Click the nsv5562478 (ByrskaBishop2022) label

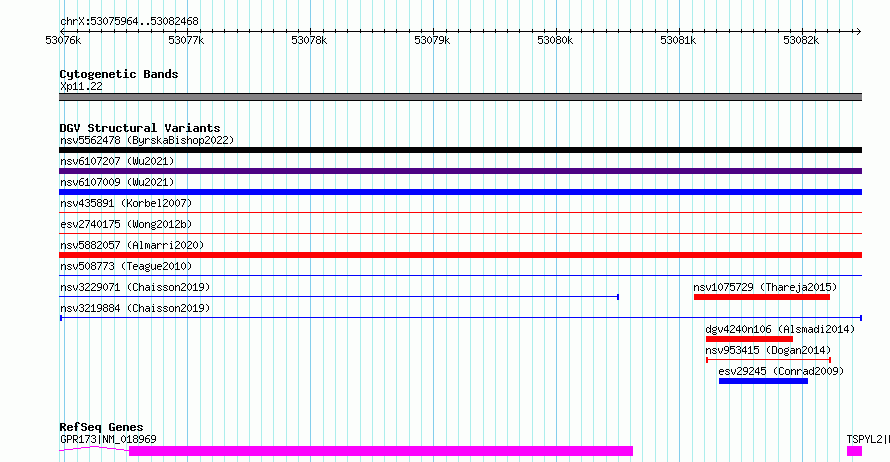click(147, 140)
